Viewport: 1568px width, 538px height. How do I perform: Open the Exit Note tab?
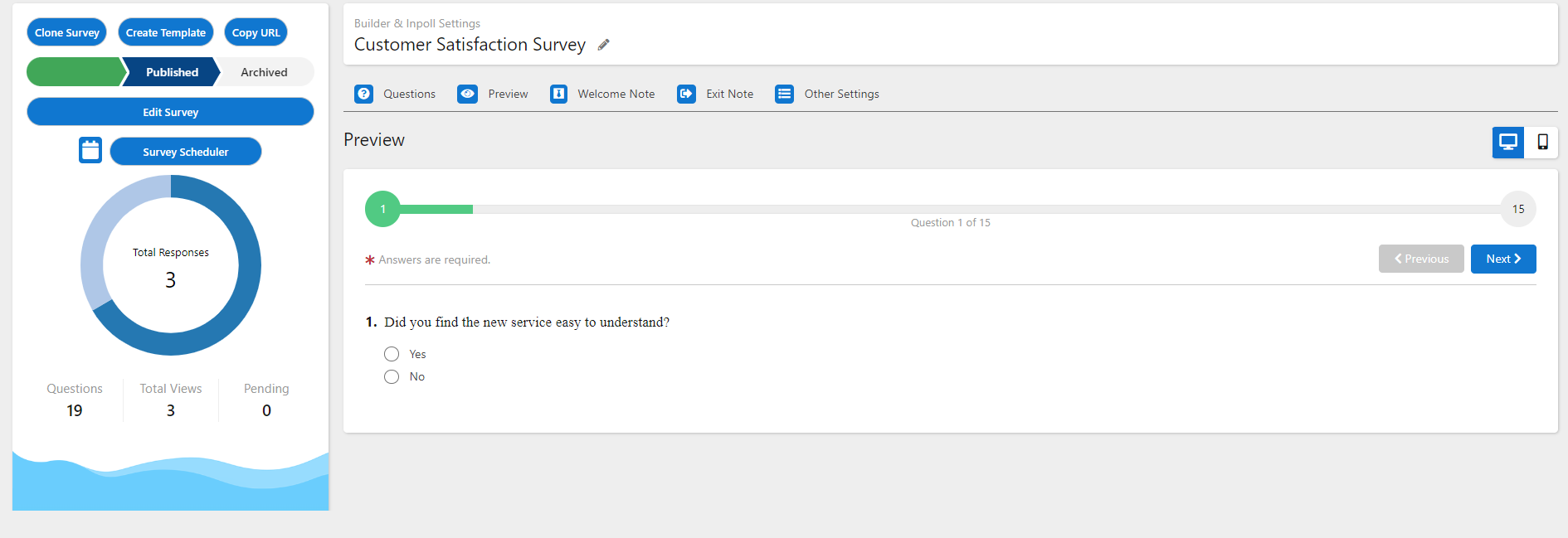pos(716,94)
